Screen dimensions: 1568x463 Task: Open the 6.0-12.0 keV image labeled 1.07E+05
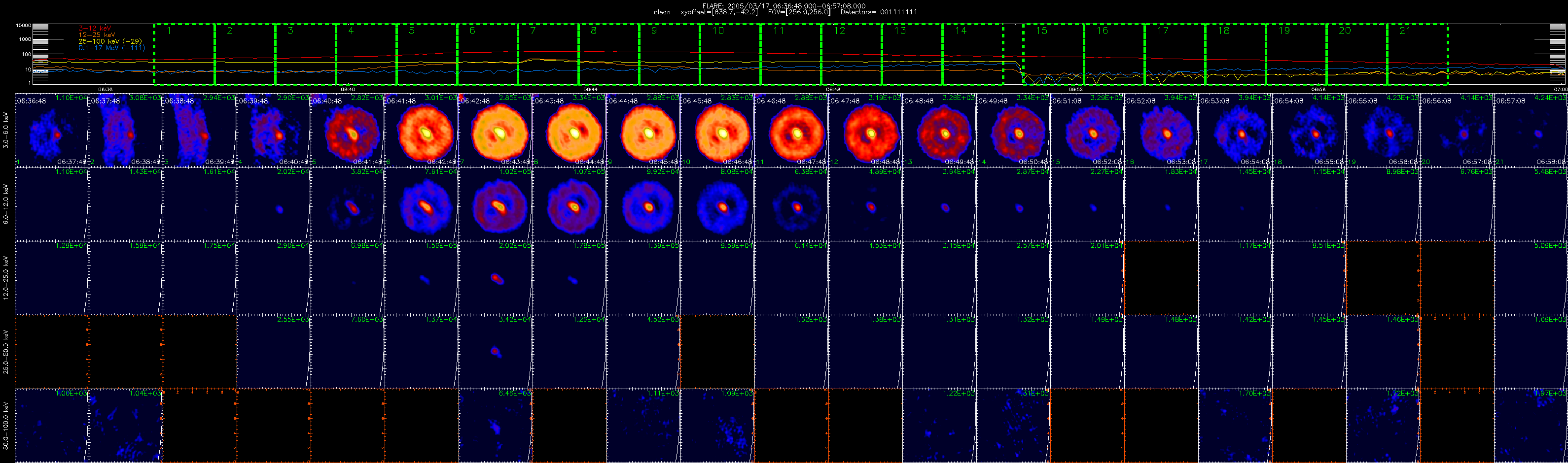(569, 204)
